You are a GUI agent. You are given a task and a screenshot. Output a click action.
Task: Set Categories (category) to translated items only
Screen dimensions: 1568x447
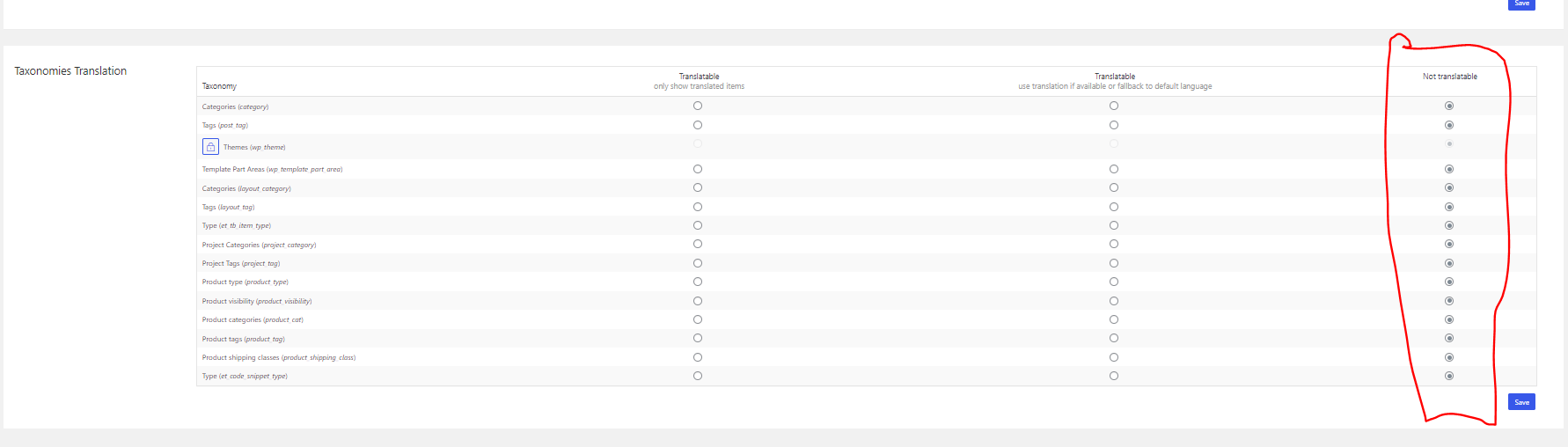click(x=698, y=106)
